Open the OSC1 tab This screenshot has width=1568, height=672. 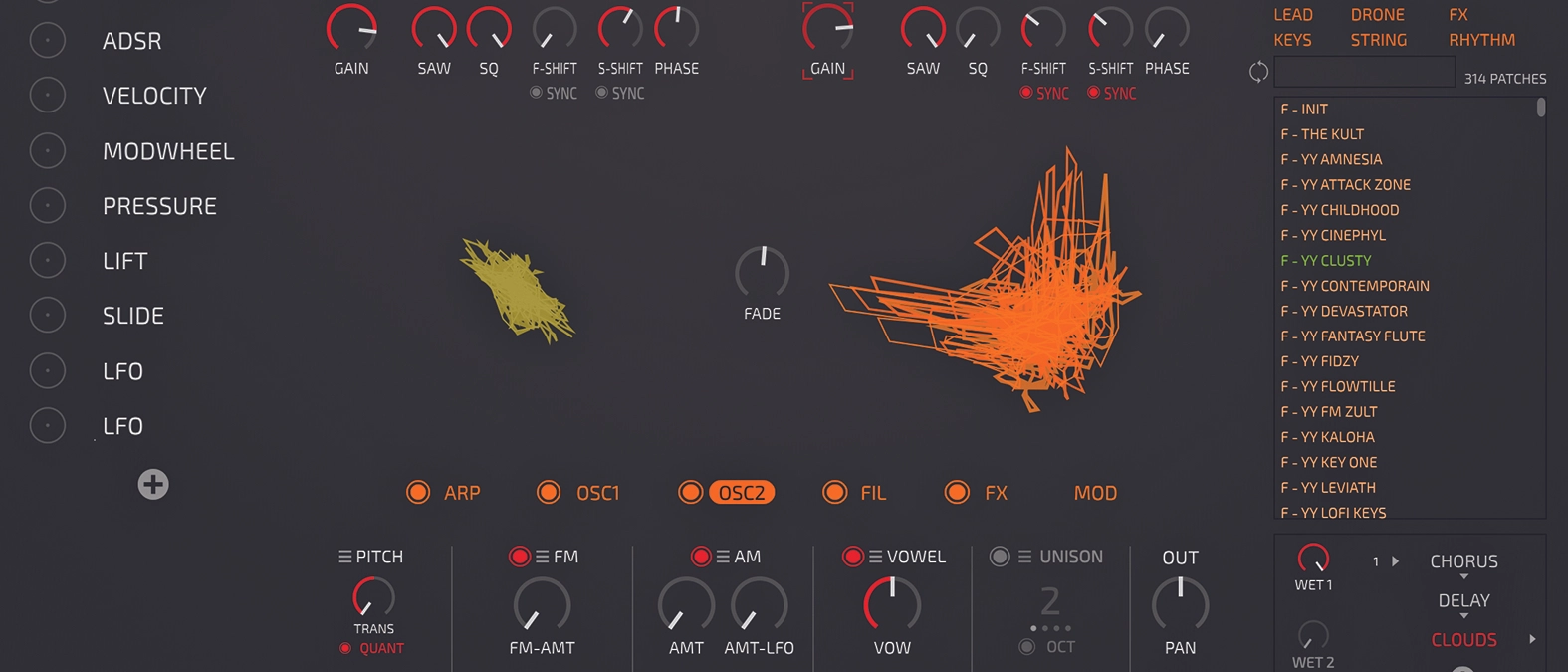click(598, 493)
